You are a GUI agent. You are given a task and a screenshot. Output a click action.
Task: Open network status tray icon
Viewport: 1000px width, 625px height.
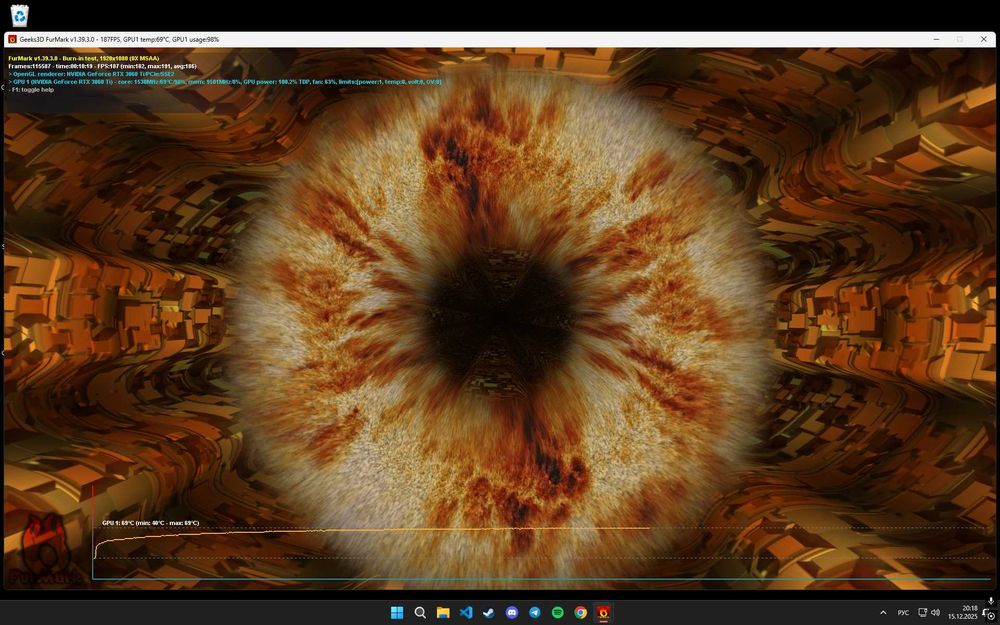tap(922, 613)
